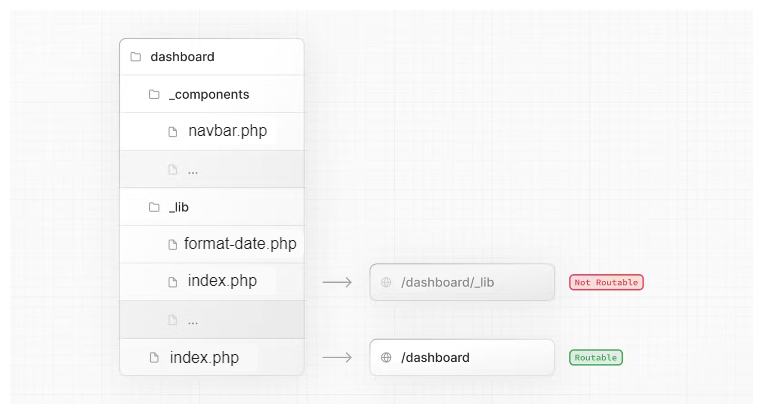Click the format-date.php file icon
Viewport: 762px width, 414px height.
[x=173, y=244]
